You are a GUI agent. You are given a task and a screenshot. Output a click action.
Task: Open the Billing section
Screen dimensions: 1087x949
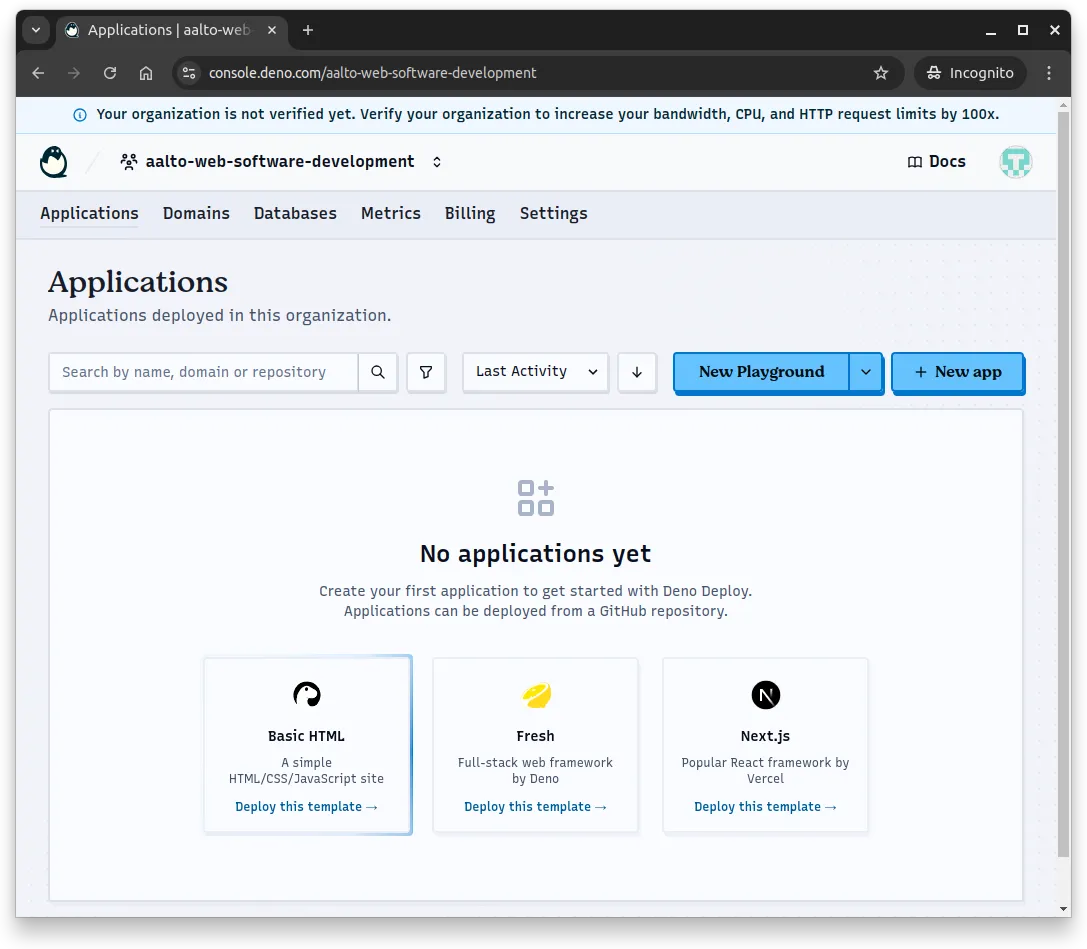pos(469,213)
